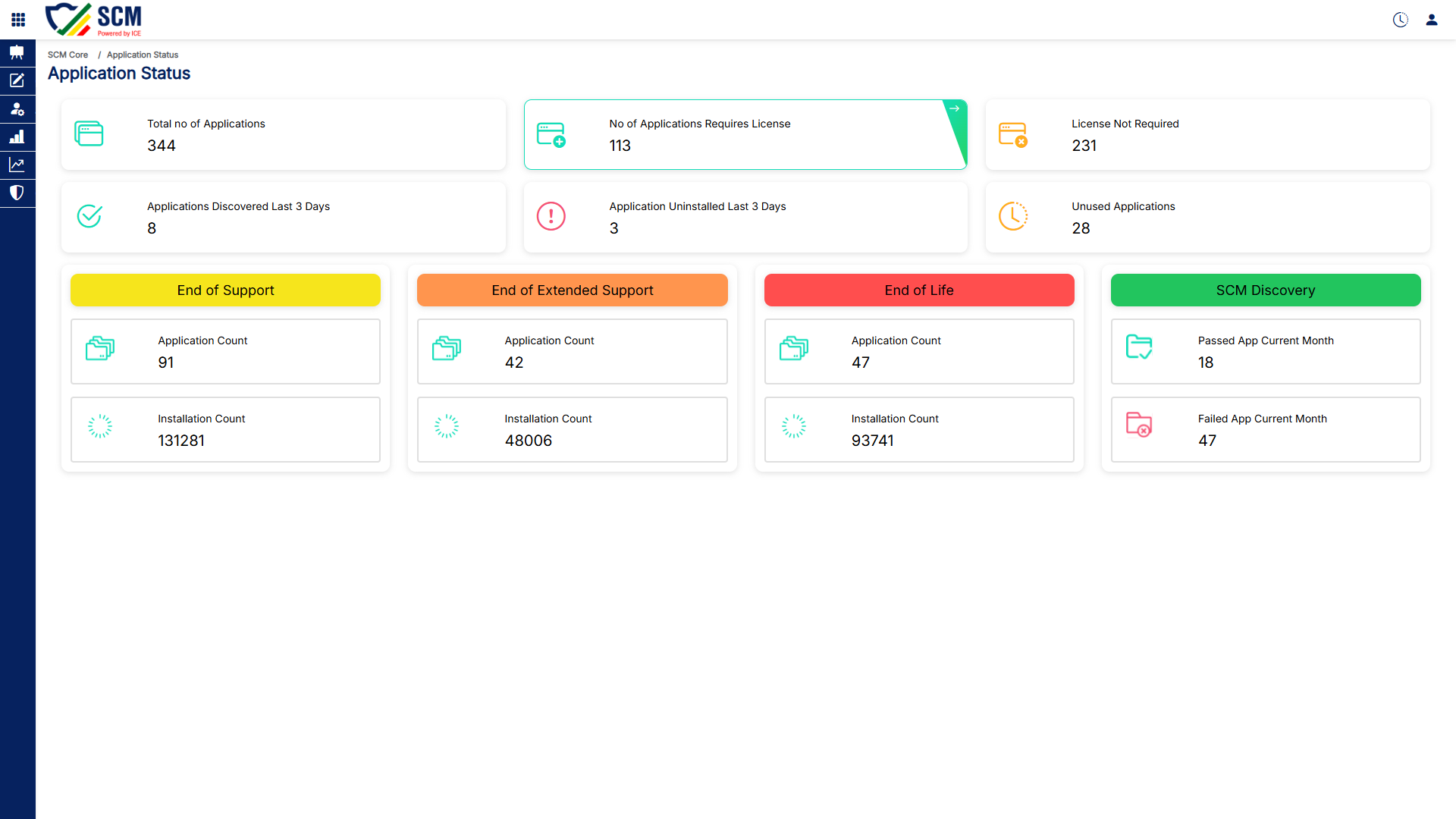Open the line graph trend sidebar icon
The height and width of the screenshot is (819, 1456).
(x=17, y=165)
